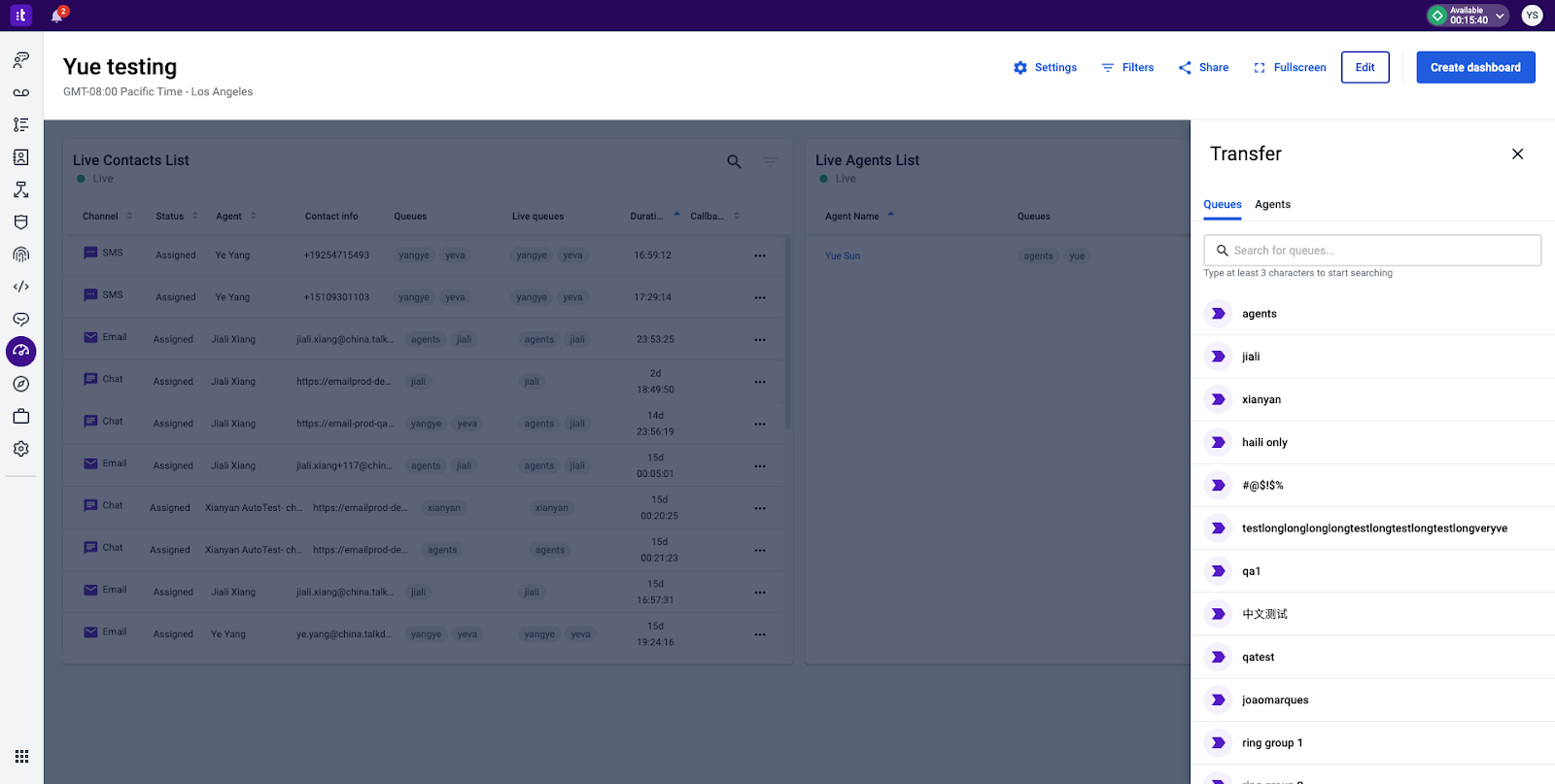Viewport: 1555px width, 784px height.
Task: Select the haili only queue
Action: [x=1372, y=442]
